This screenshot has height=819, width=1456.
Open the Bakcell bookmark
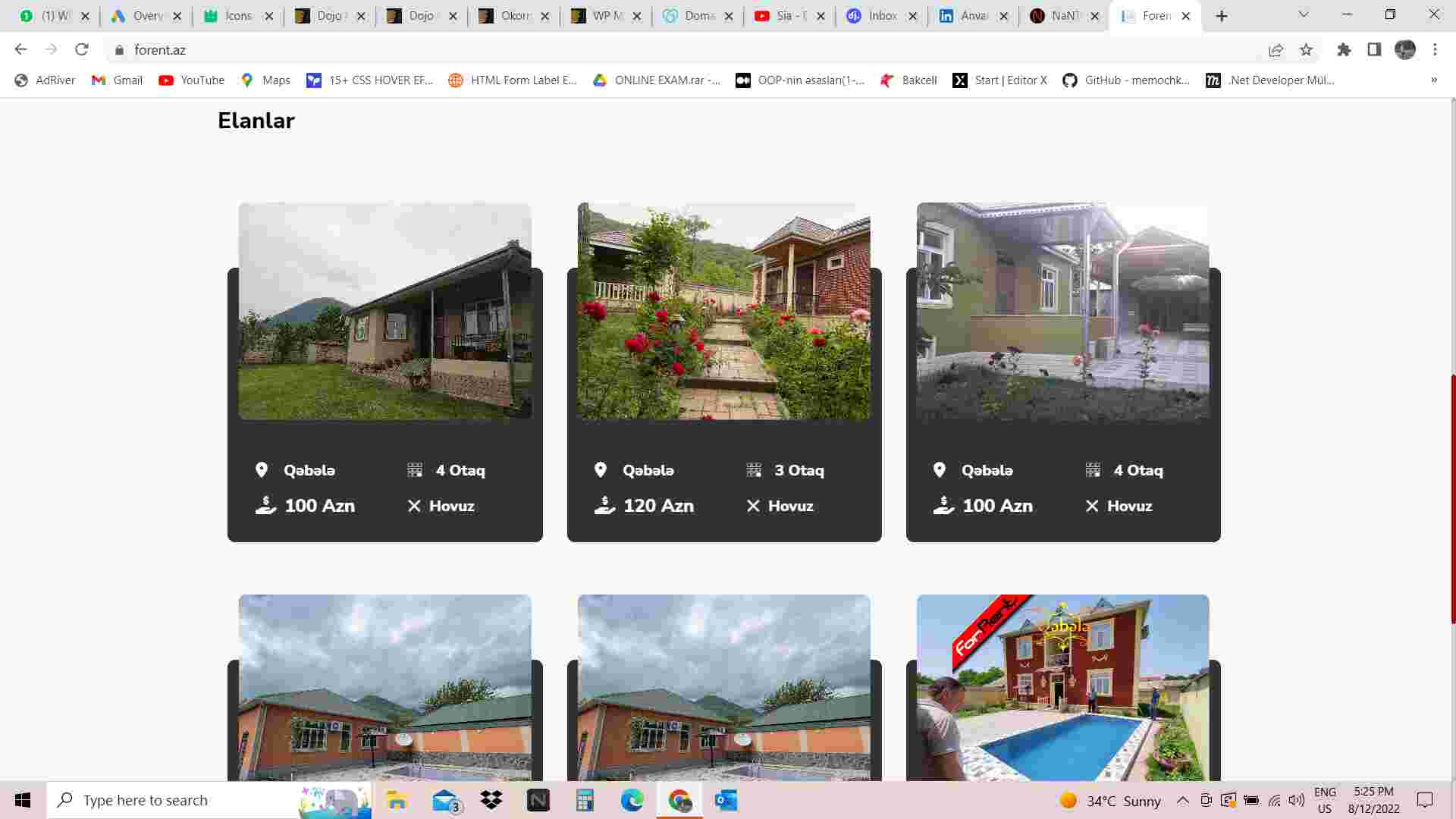(908, 80)
